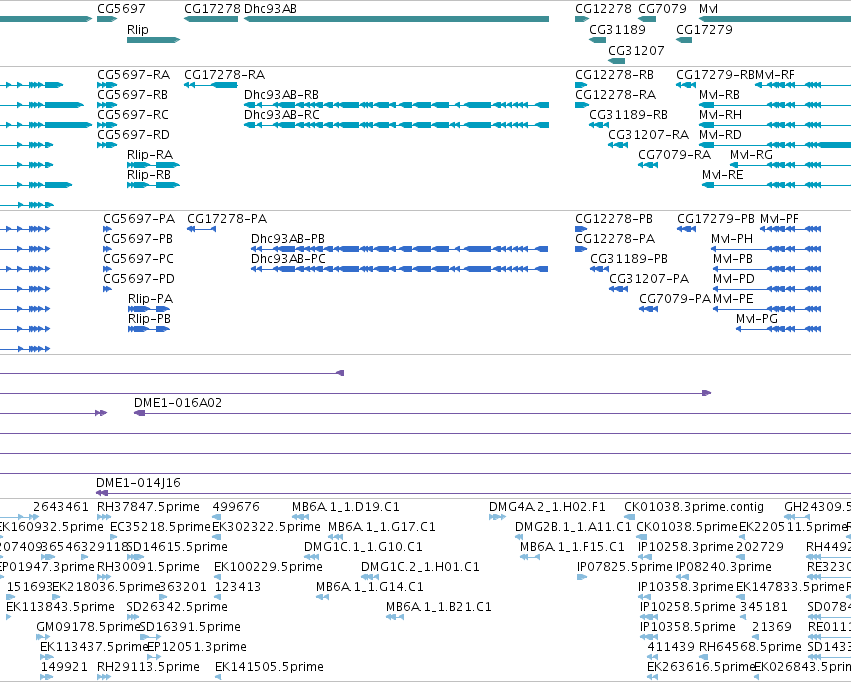Select transcript CG5697-RD
Image resolution: width=851 pixels, height=682 pixels.
click(107, 145)
